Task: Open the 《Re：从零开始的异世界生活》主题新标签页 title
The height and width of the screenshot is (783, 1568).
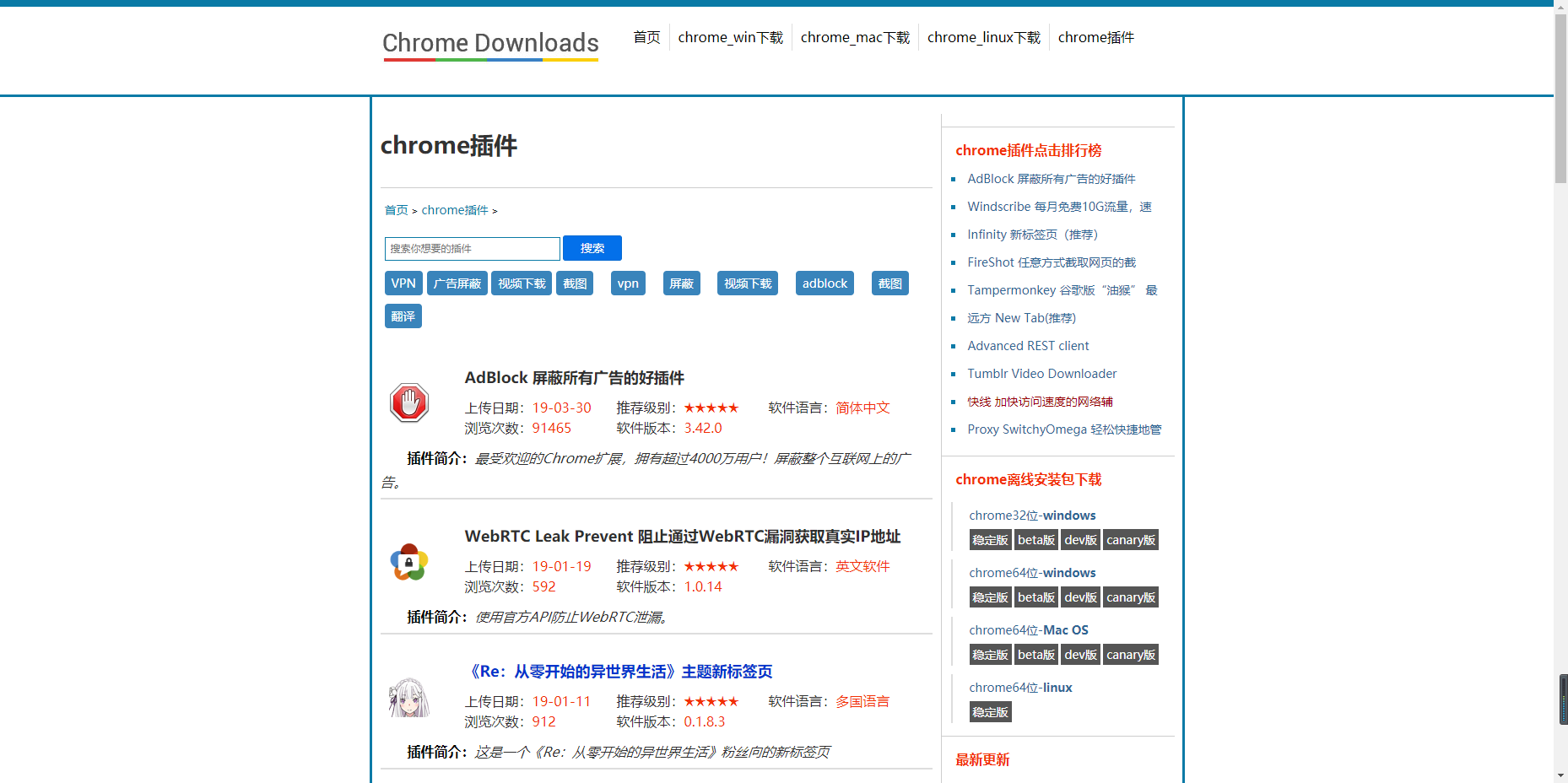Action: coord(619,672)
